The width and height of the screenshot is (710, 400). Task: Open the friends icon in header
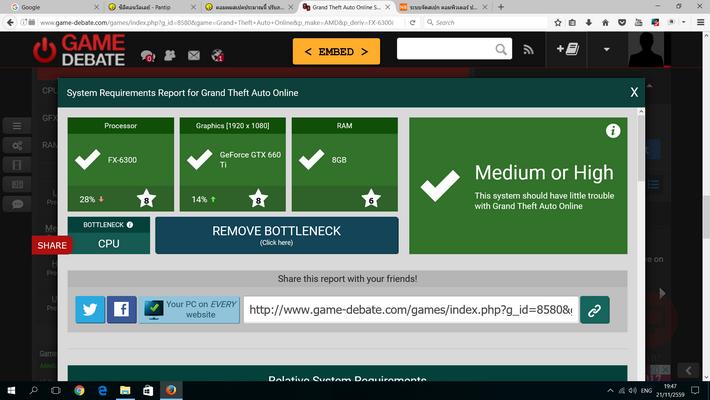tap(170, 55)
